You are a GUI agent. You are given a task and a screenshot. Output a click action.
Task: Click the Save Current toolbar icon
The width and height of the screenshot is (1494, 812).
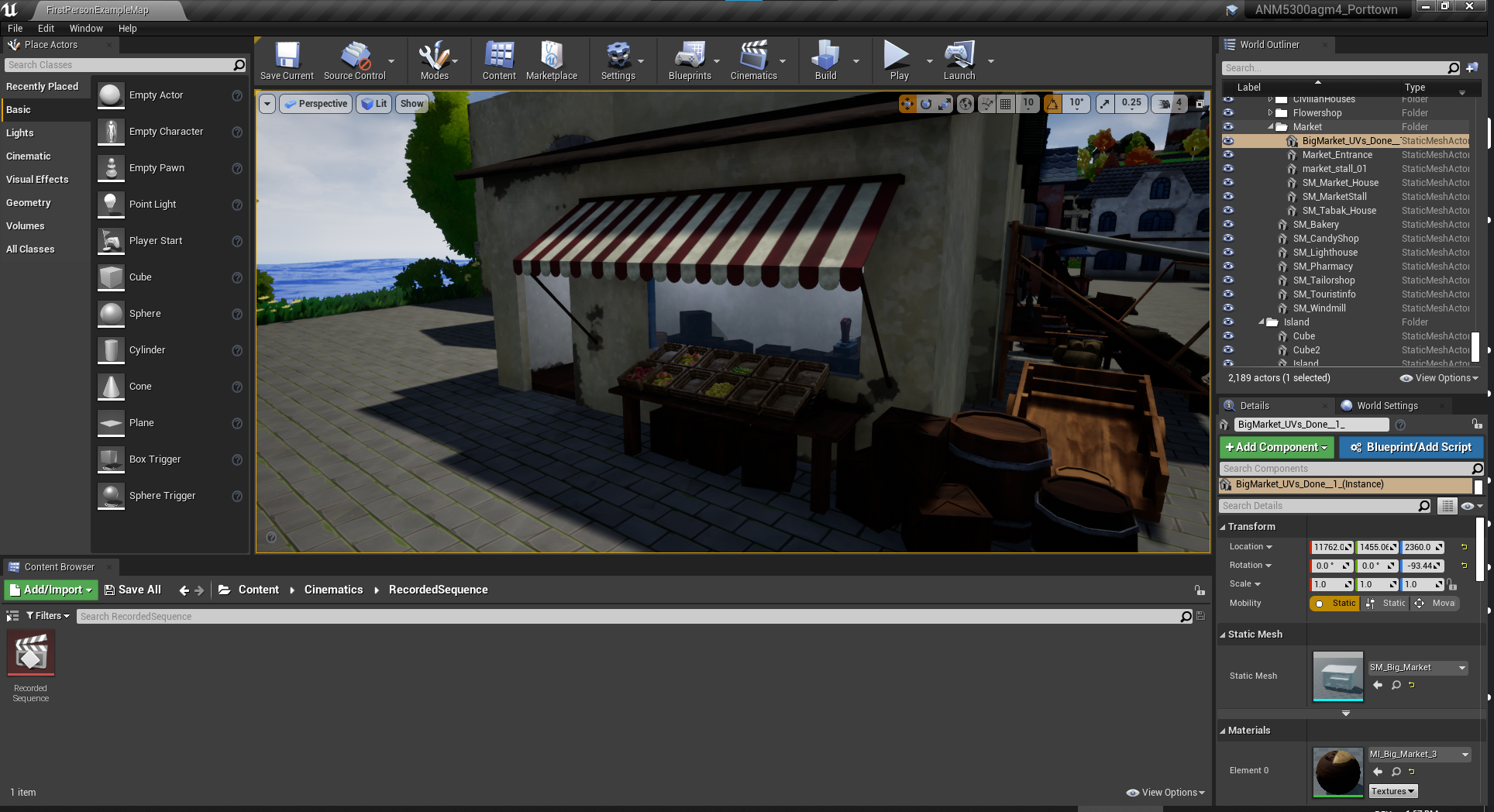(287, 60)
